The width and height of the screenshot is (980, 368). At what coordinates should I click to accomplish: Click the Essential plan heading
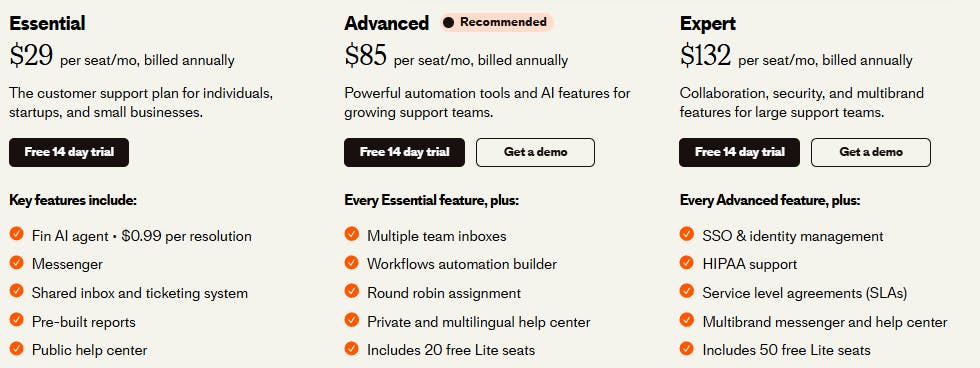coord(47,24)
